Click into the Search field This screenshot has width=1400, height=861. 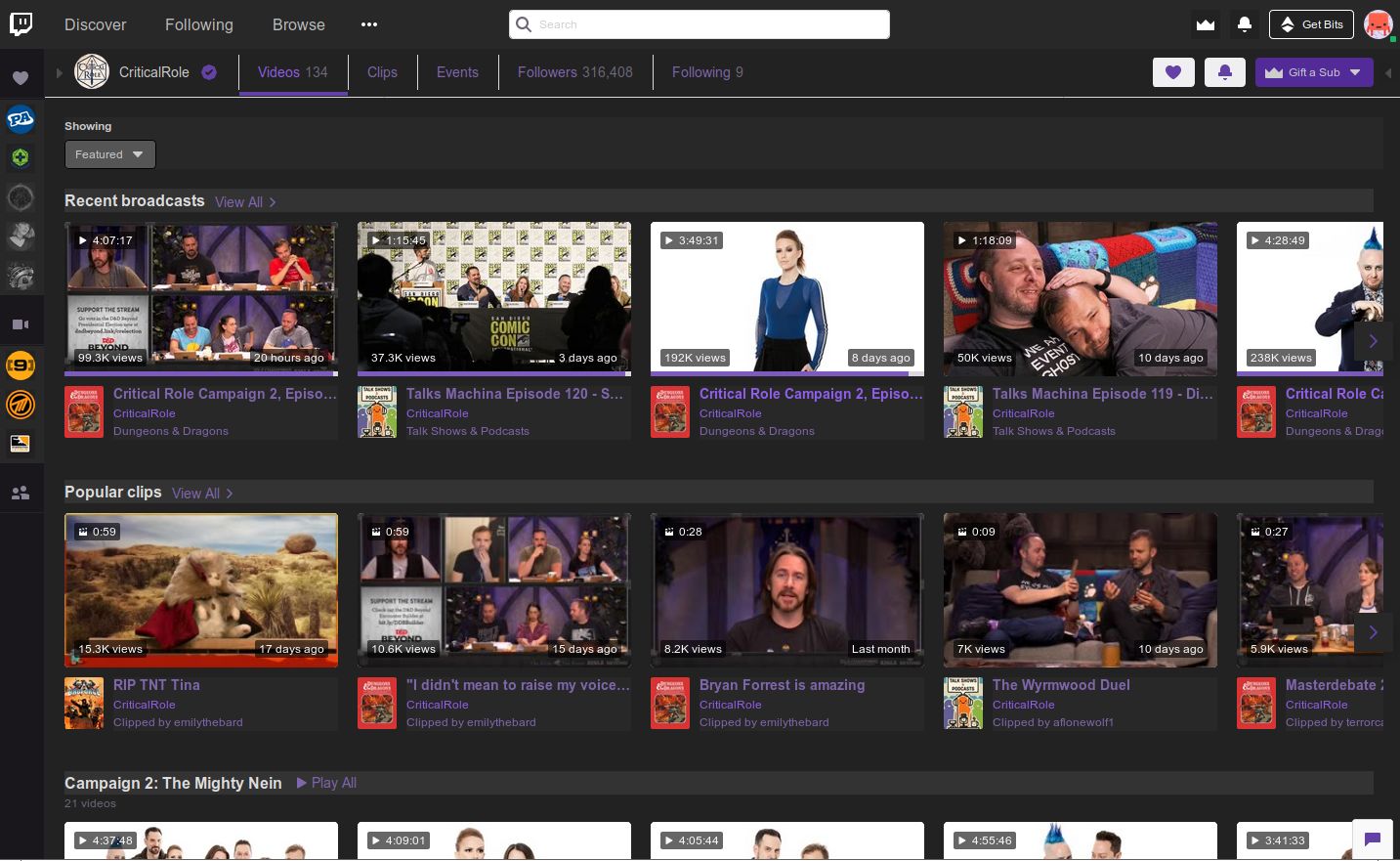700,24
